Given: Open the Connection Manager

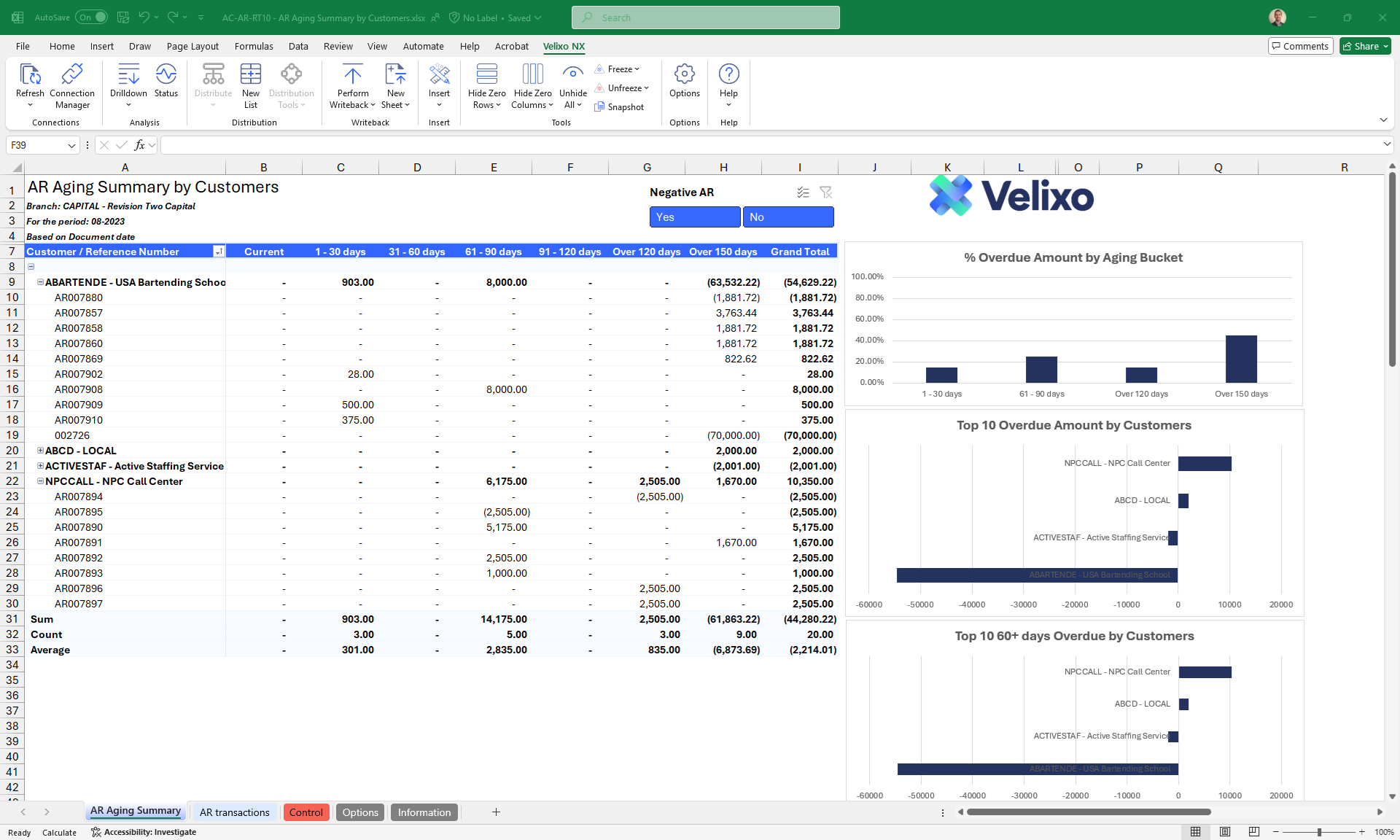Looking at the screenshot, I should (x=71, y=75).
